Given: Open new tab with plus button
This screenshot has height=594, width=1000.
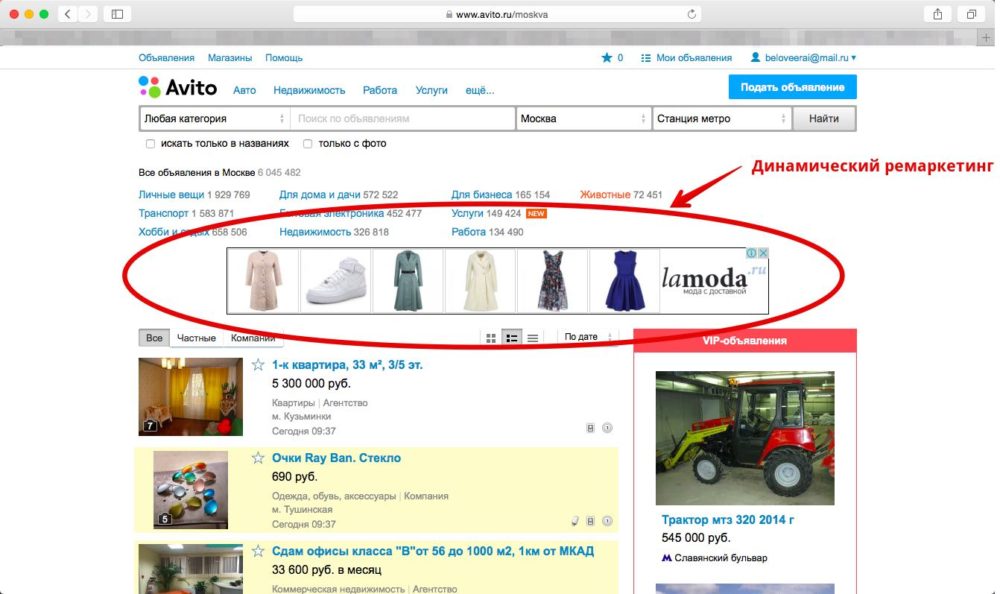Looking at the screenshot, I should (986, 38).
